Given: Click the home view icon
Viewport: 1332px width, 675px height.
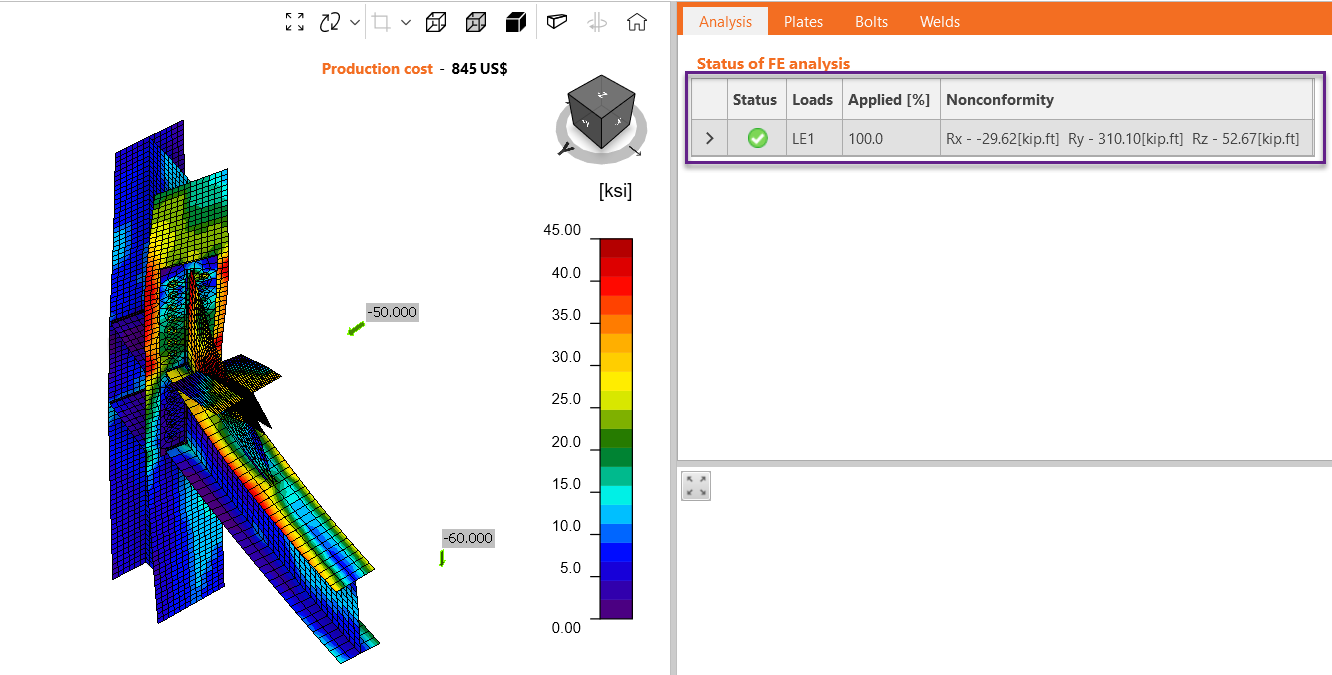Looking at the screenshot, I should 637,22.
